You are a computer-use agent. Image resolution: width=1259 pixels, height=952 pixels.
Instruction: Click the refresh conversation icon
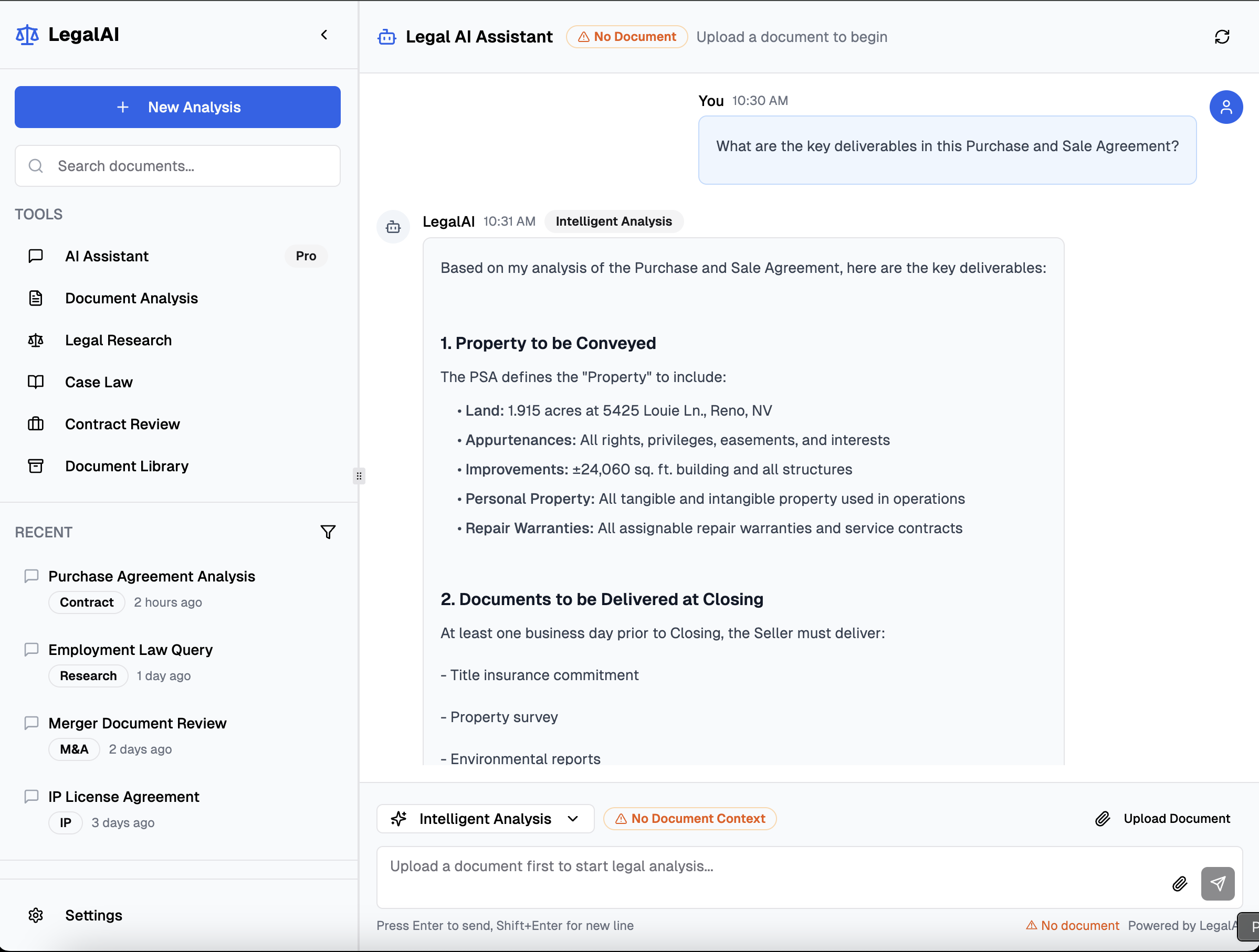1222,36
